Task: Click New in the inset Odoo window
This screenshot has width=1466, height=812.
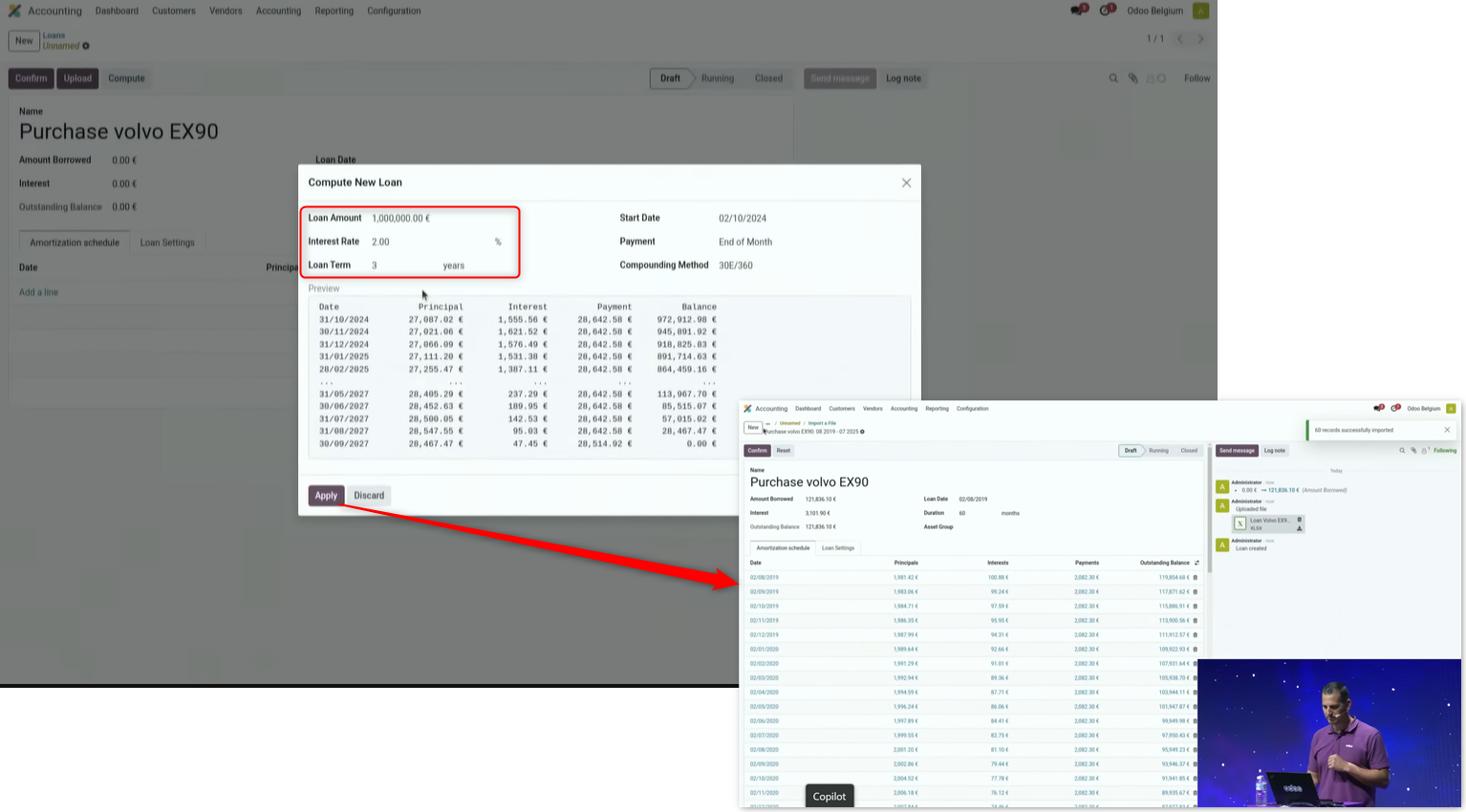Action: click(753, 428)
